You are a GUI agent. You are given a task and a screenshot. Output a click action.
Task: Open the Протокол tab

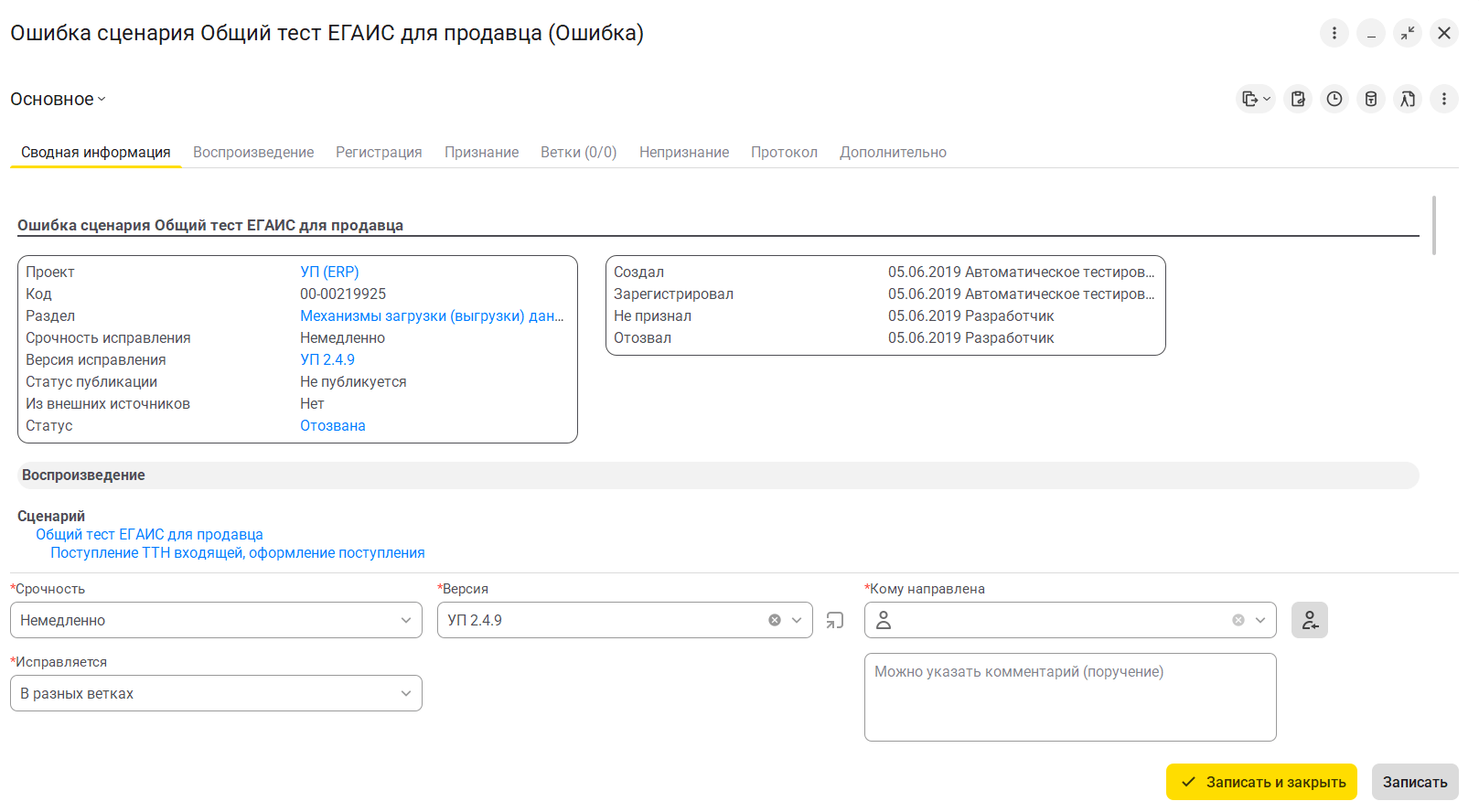tap(784, 152)
